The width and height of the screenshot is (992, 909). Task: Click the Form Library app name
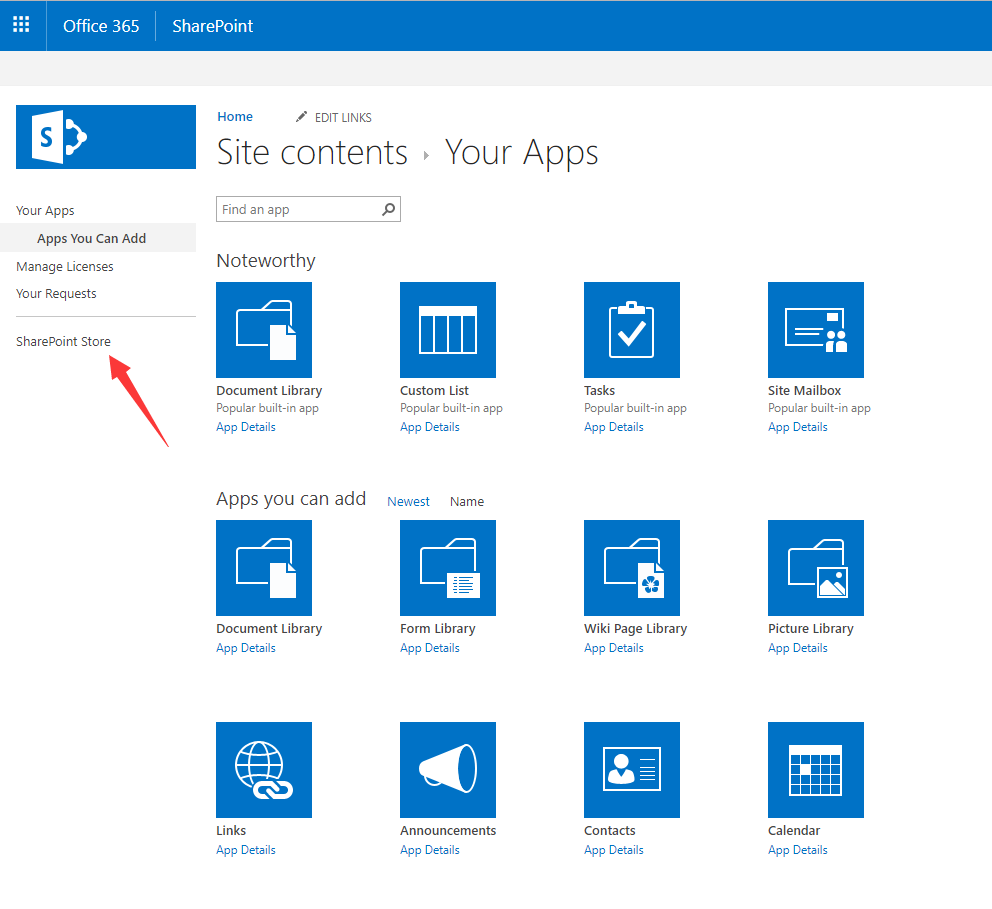tap(438, 628)
